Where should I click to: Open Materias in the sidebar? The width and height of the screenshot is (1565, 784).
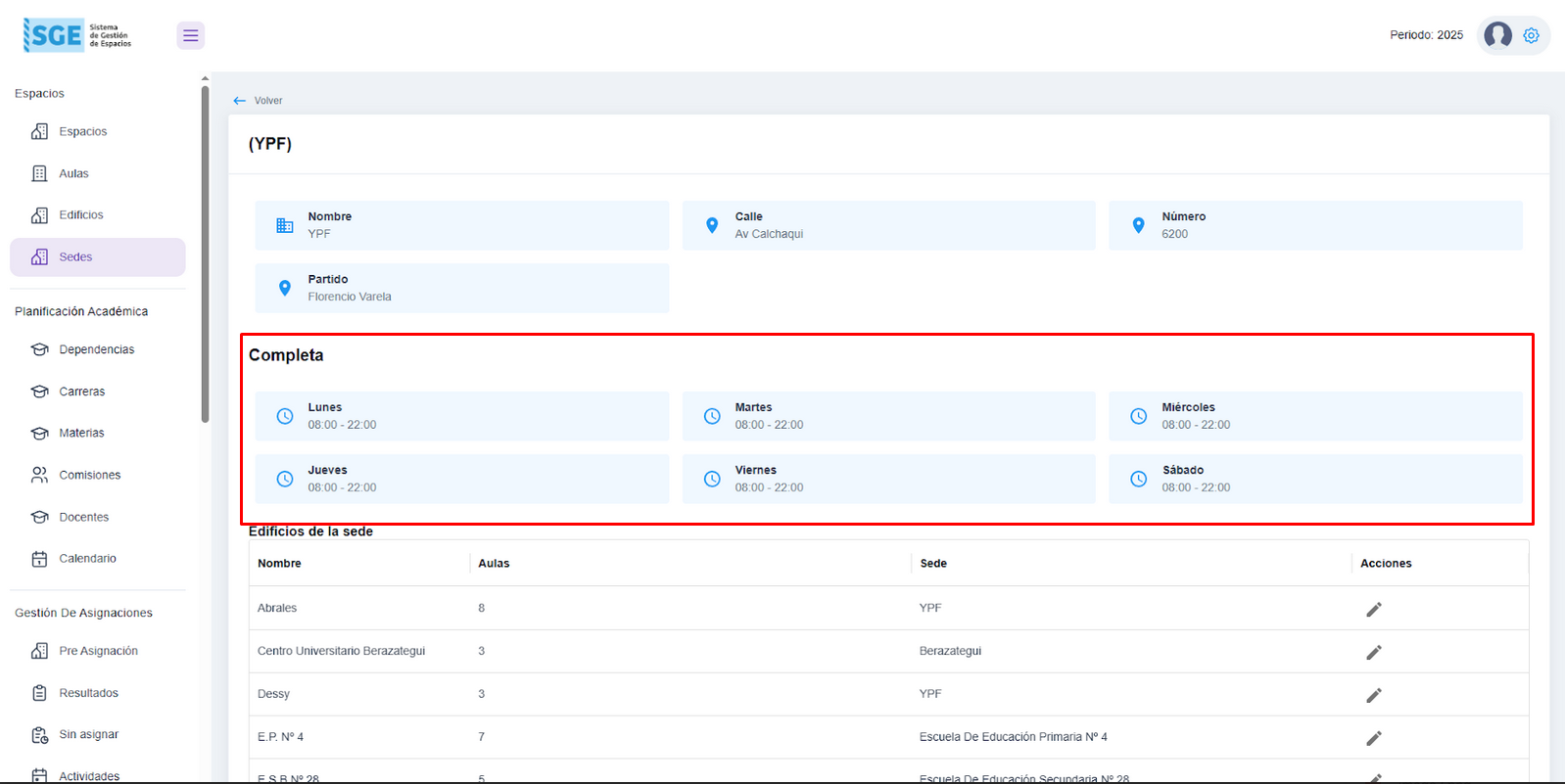[98, 433]
